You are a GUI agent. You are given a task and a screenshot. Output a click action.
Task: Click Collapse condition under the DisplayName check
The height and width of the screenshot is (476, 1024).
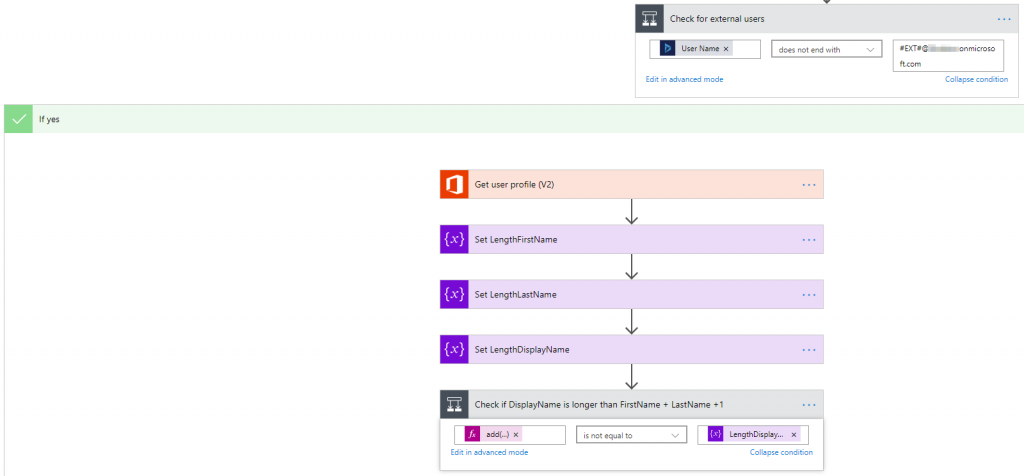(781, 453)
